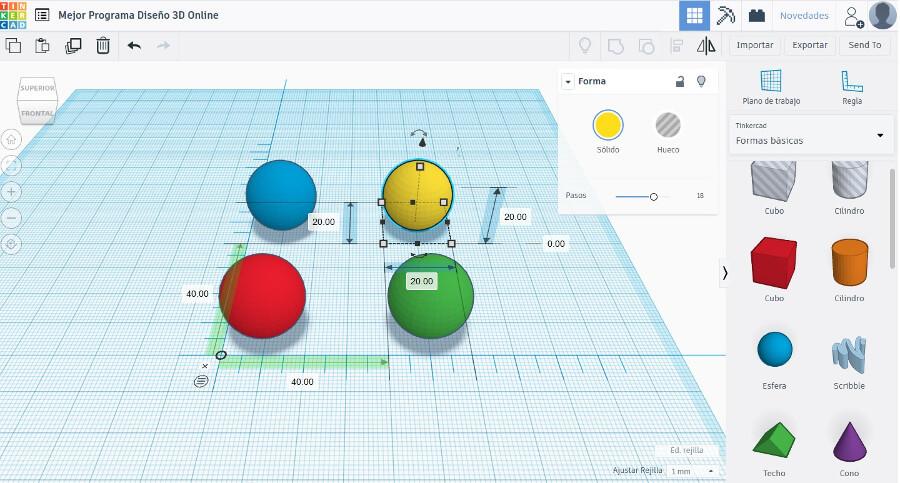900x483 pixels.
Task: Zoom in with the plus button
Action: tap(12, 191)
